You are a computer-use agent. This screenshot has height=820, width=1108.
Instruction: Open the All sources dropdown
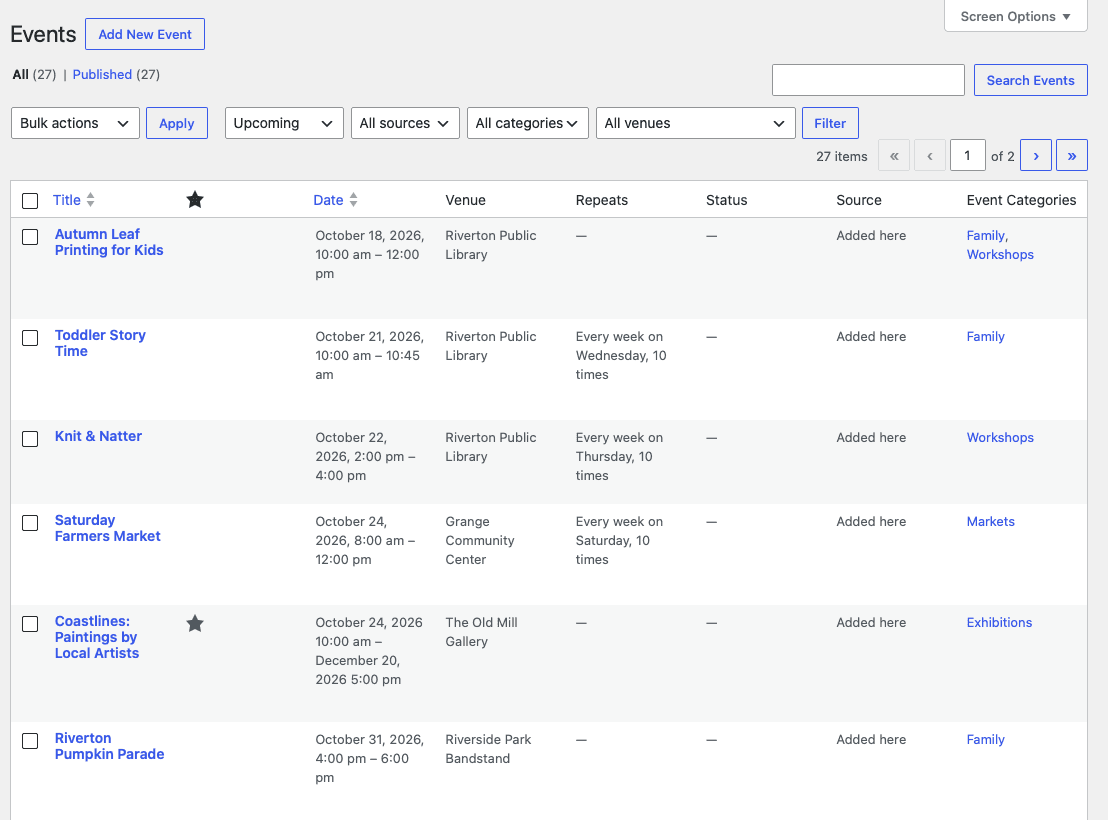tap(405, 123)
